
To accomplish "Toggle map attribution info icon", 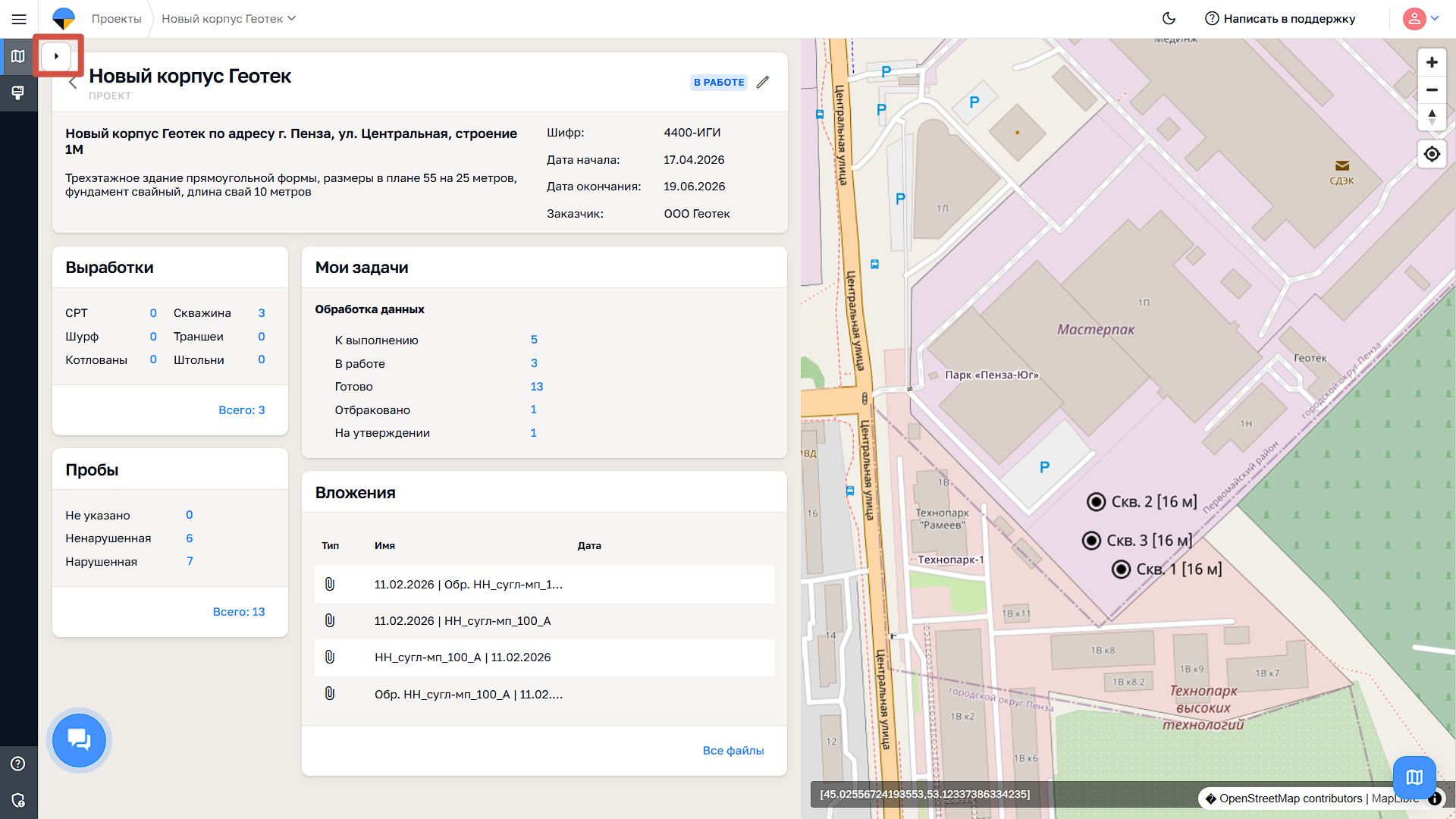I will pyautogui.click(x=1435, y=799).
